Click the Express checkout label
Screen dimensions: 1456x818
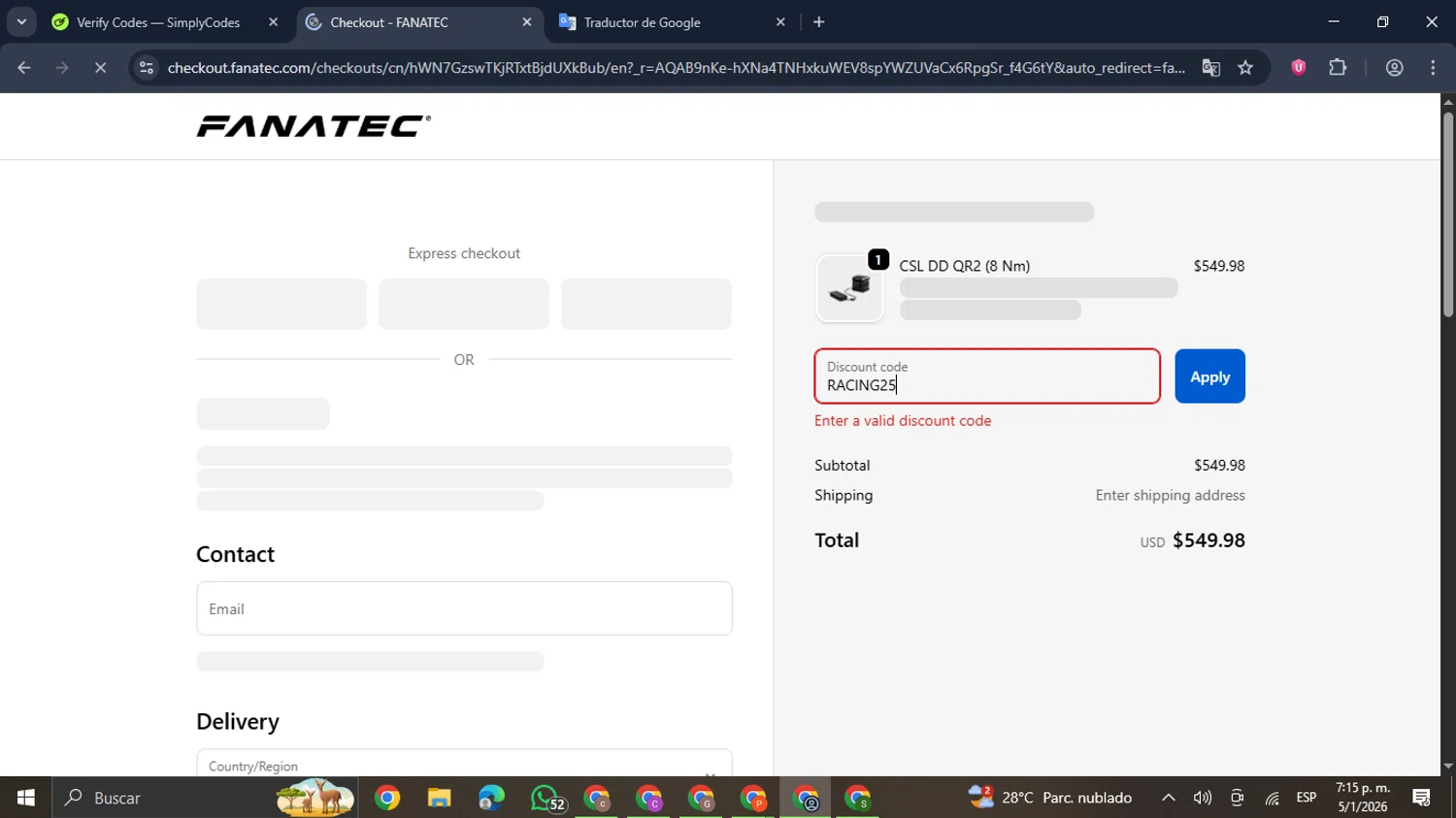click(x=464, y=253)
